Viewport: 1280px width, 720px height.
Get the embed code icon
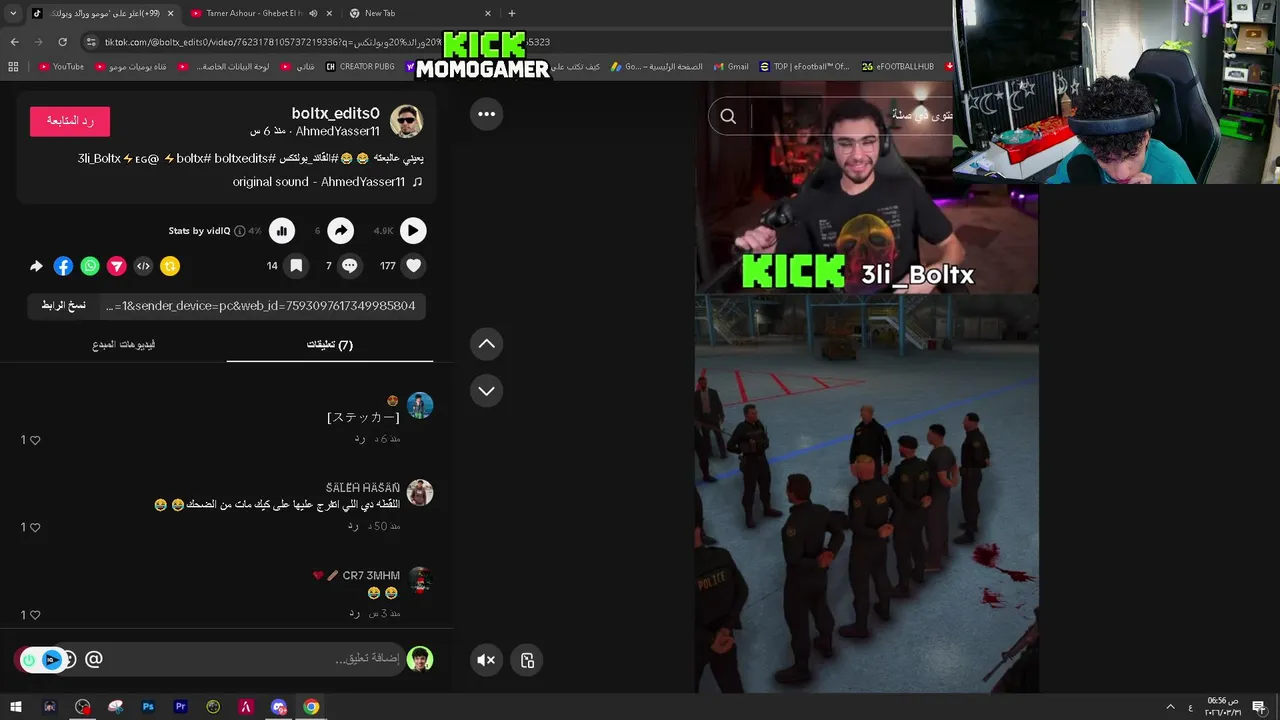click(143, 266)
